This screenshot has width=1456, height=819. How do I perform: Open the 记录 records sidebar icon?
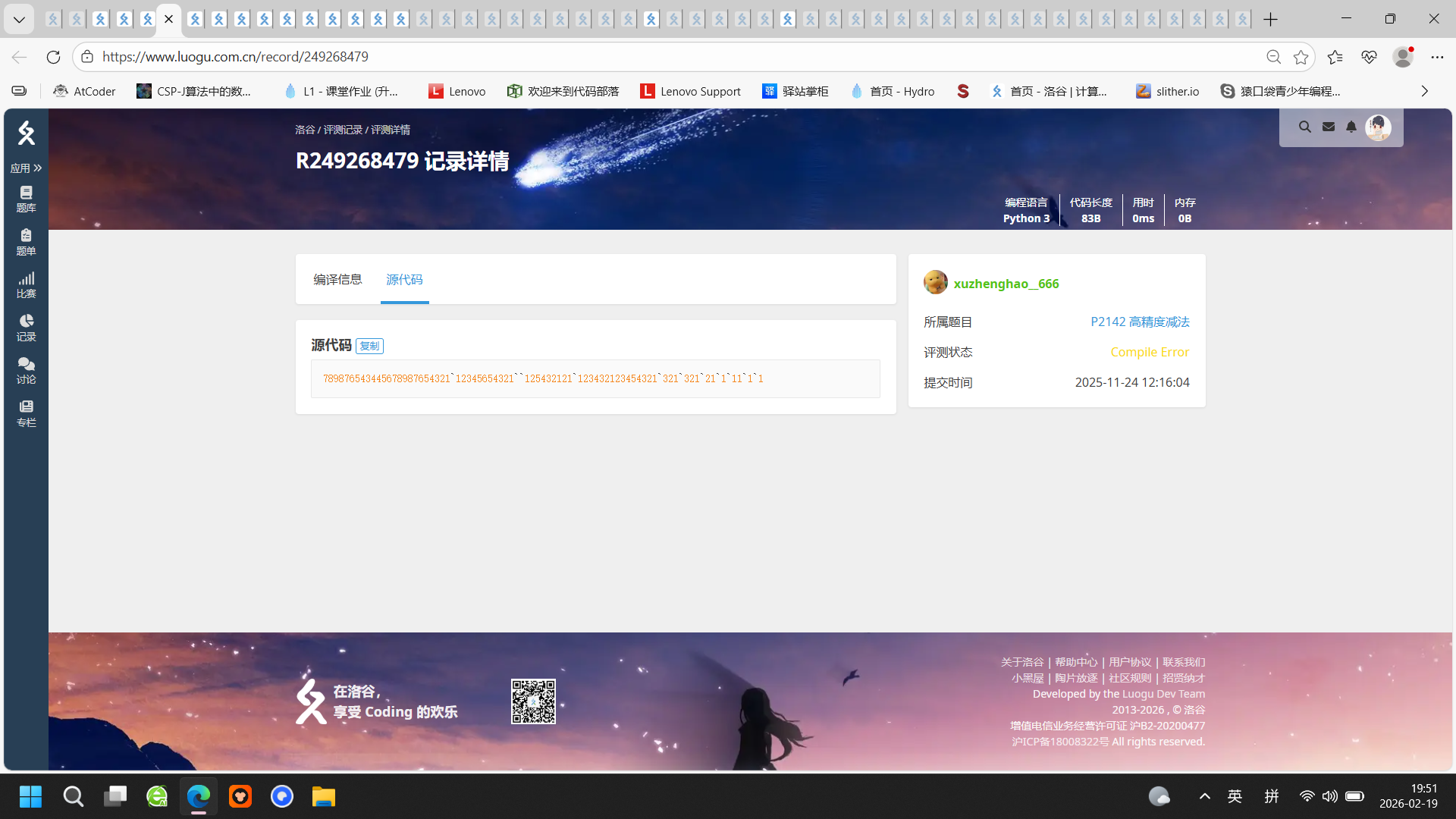[x=26, y=328]
